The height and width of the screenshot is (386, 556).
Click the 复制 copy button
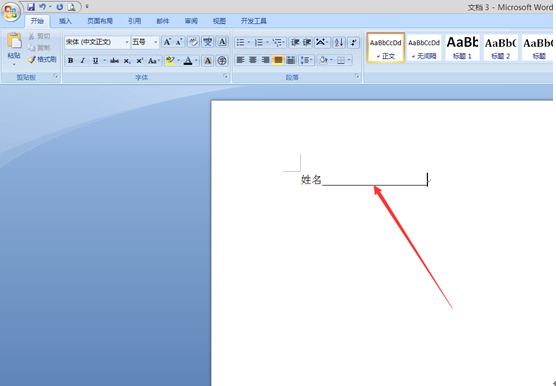click(x=39, y=48)
